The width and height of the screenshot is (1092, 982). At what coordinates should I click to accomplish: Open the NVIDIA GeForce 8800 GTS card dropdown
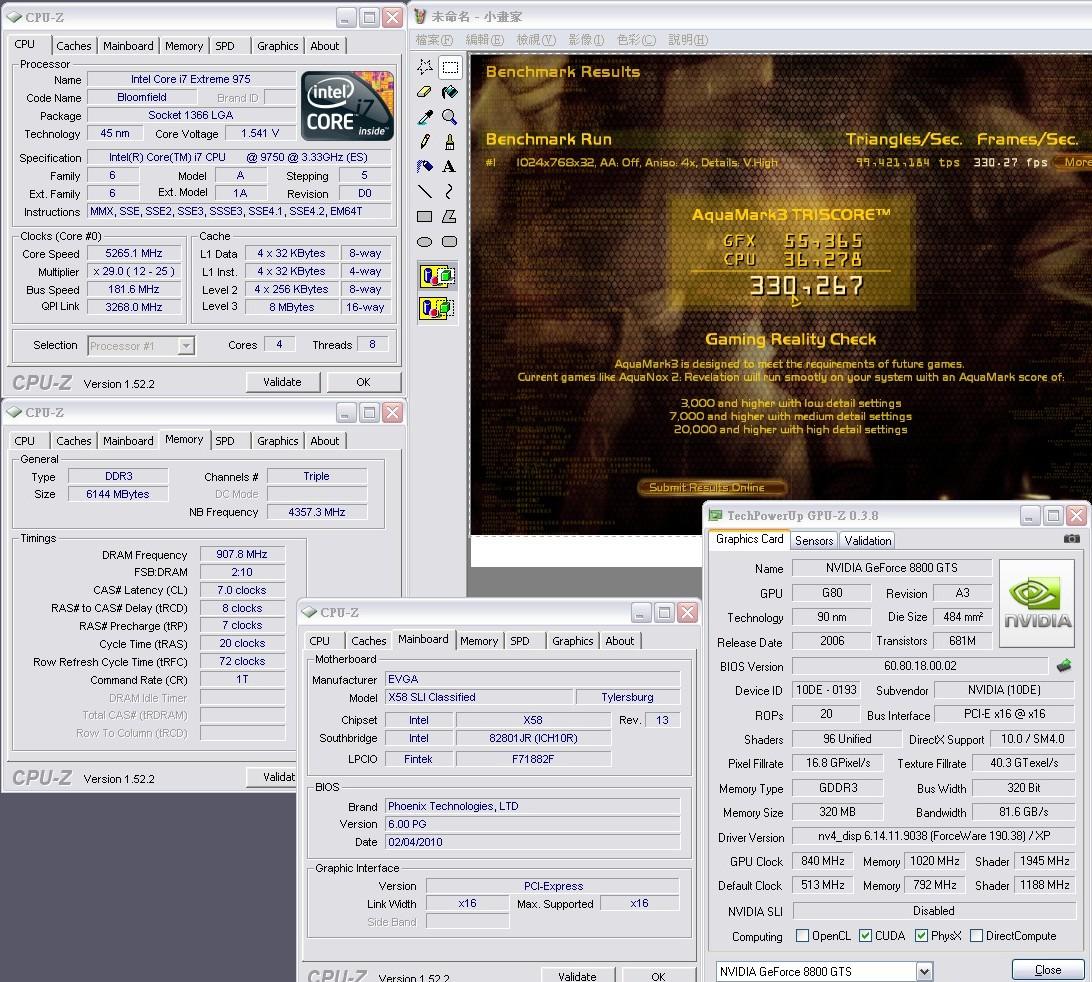(x=923, y=971)
